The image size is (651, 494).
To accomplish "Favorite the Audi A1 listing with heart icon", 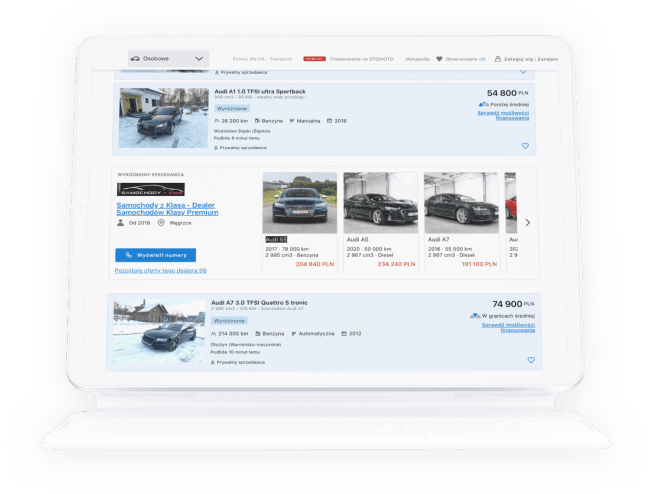I will (525, 146).
